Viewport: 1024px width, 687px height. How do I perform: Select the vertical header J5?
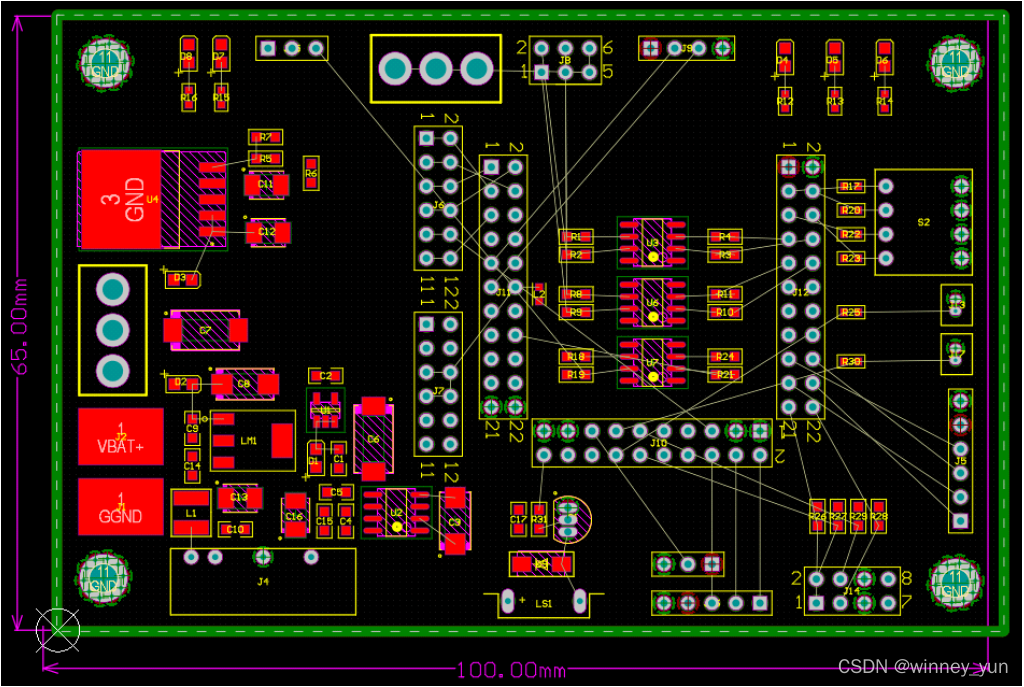coord(960,460)
